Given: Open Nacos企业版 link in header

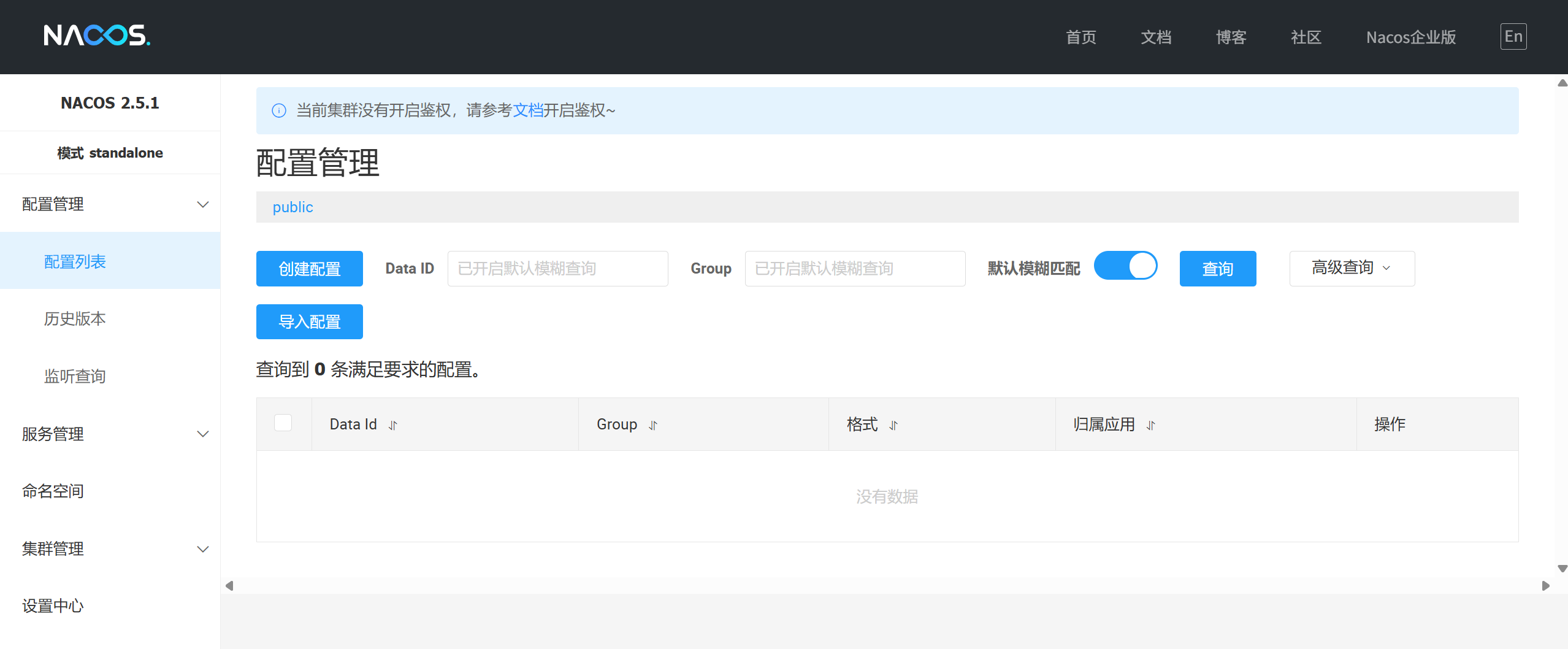Looking at the screenshot, I should pos(1411,37).
